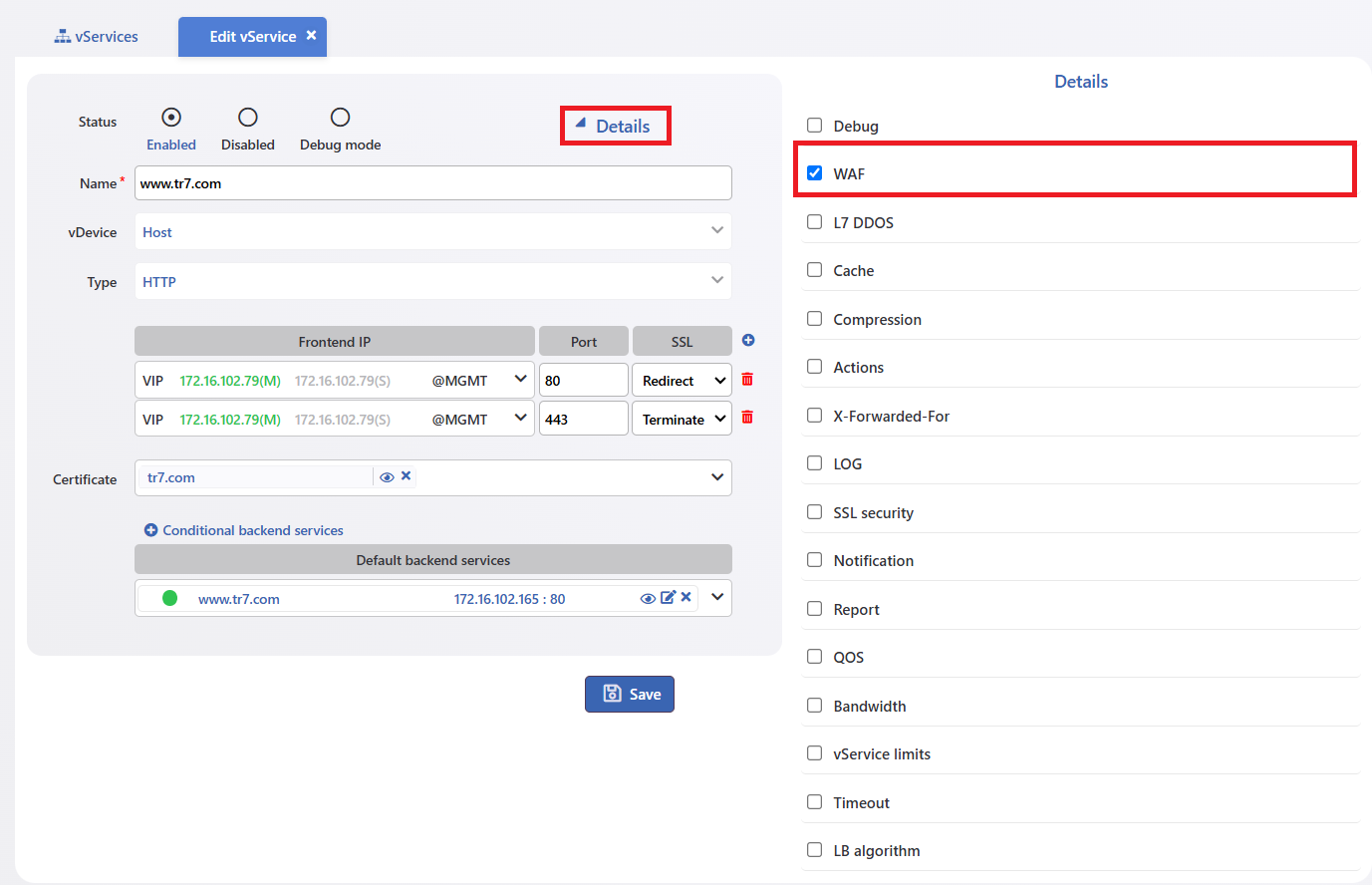
Task: View www.tr7.com backend service details
Action: click(648, 598)
